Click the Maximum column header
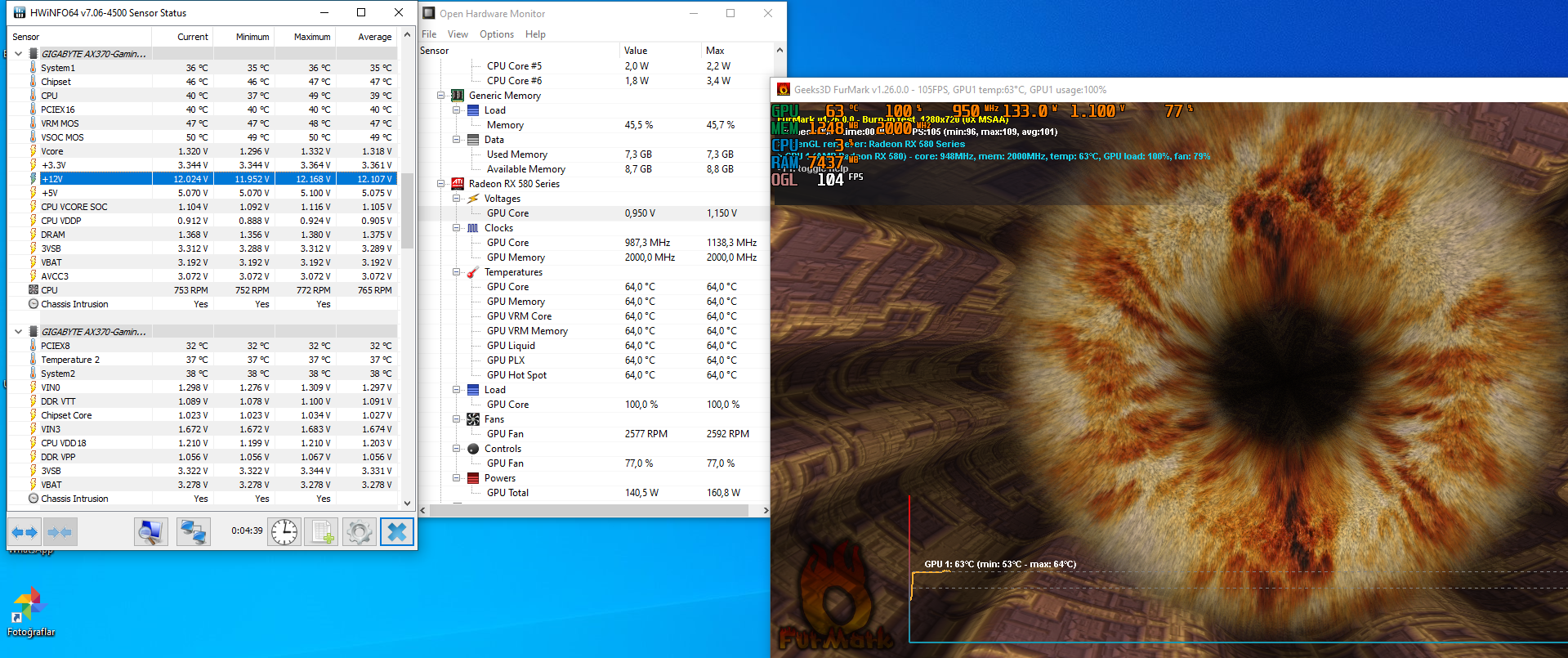The height and width of the screenshot is (658, 1568). coord(311,37)
